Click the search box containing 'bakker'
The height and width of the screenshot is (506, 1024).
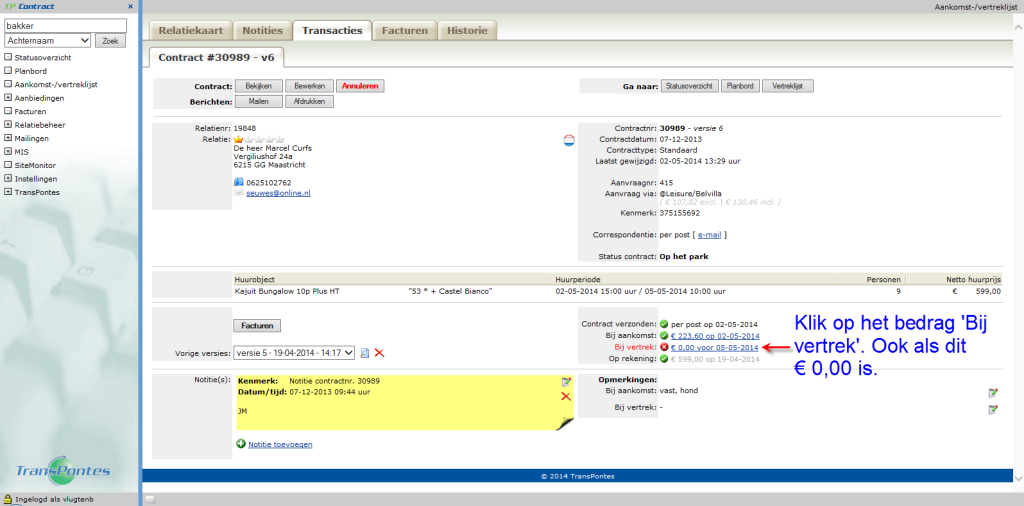(x=66, y=25)
